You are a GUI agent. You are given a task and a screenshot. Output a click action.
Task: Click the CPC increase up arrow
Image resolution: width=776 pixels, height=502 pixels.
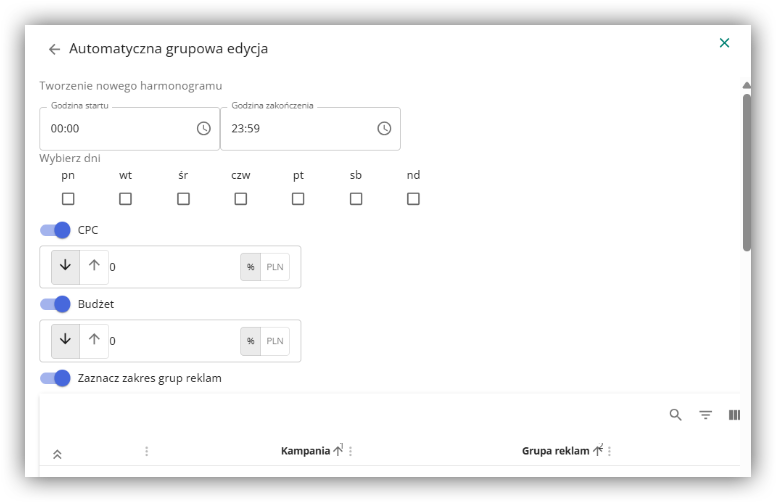click(94, 266)
